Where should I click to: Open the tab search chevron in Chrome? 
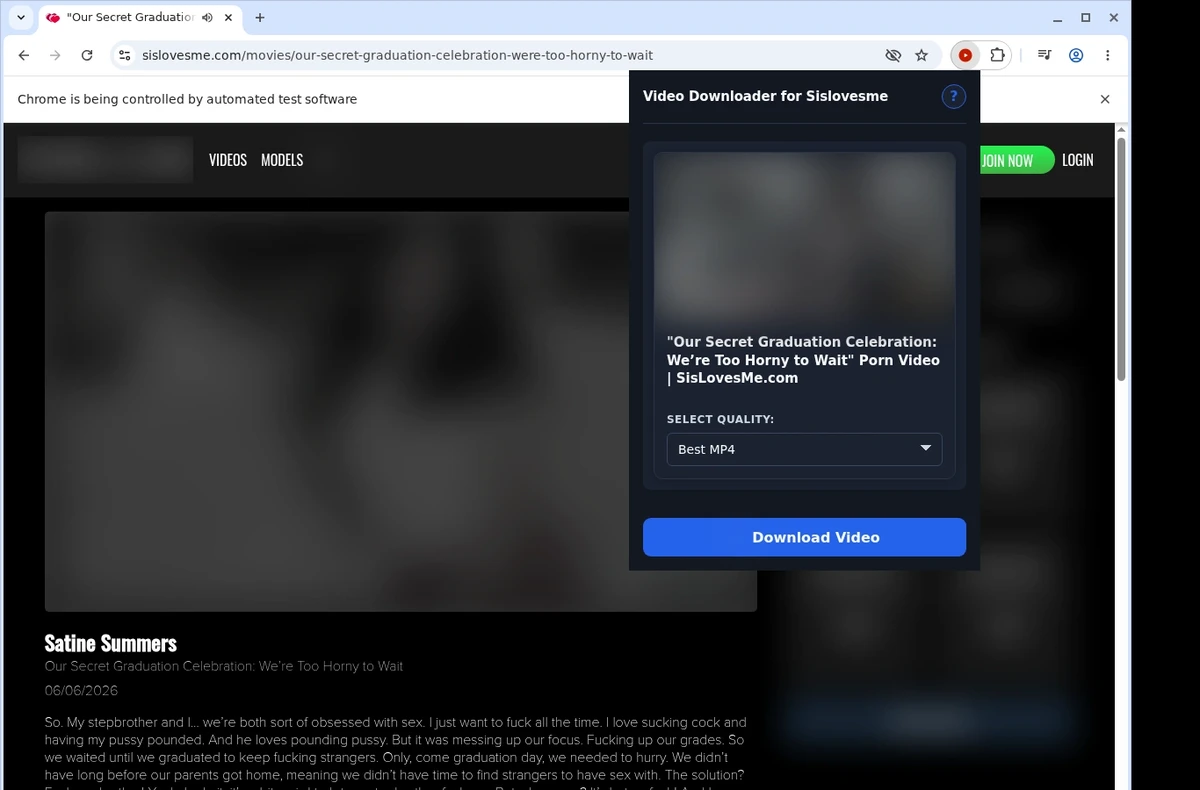tap(21, 17)
